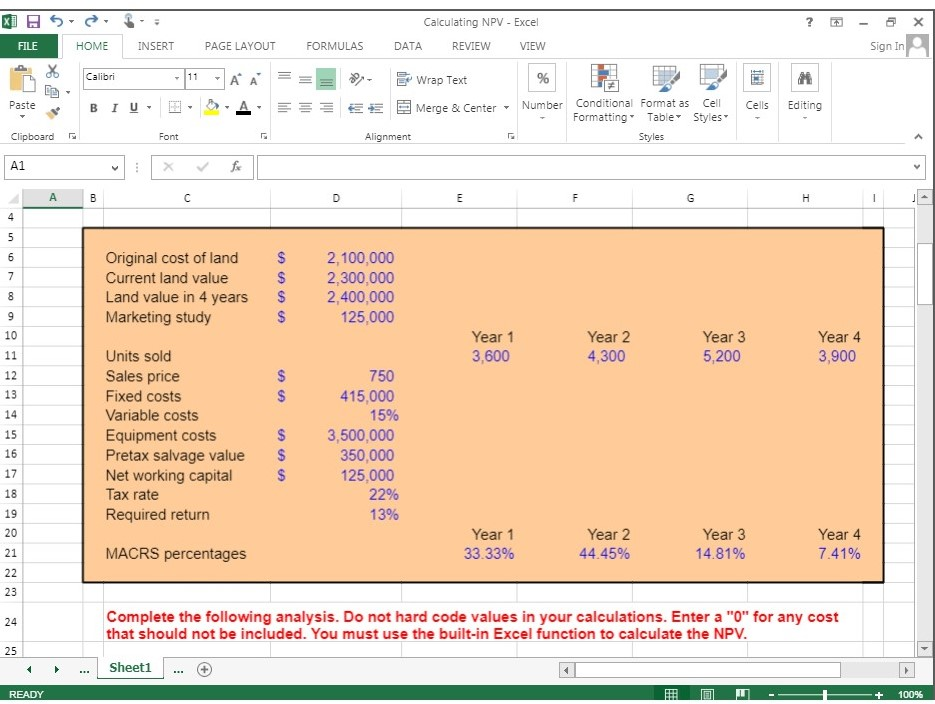The image size is (935, 704).
Task: Open the DATA ribbon tab
Action: (406, 46)
